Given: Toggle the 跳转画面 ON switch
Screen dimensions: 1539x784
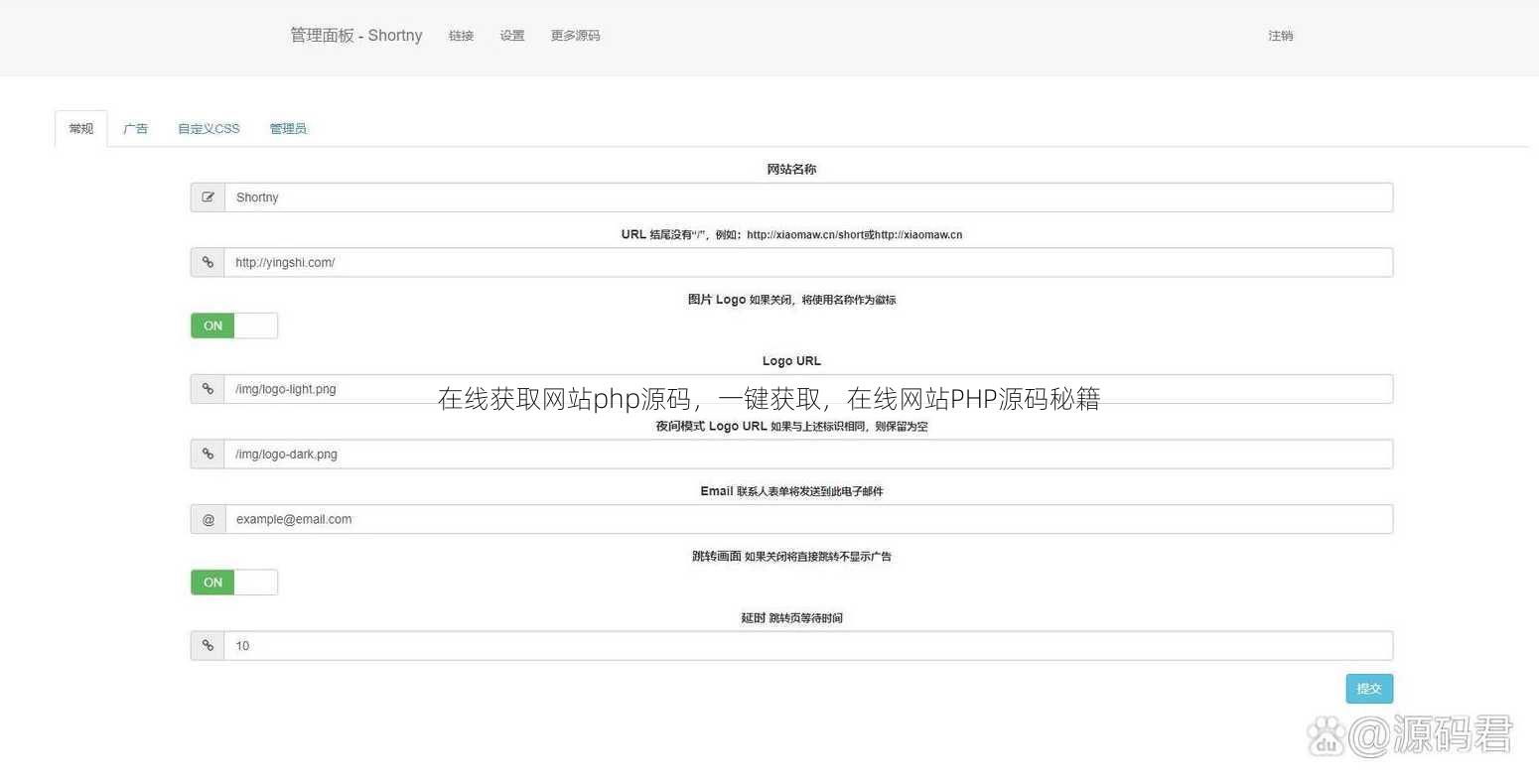Looking at the screenshot, I should point(234,583).
